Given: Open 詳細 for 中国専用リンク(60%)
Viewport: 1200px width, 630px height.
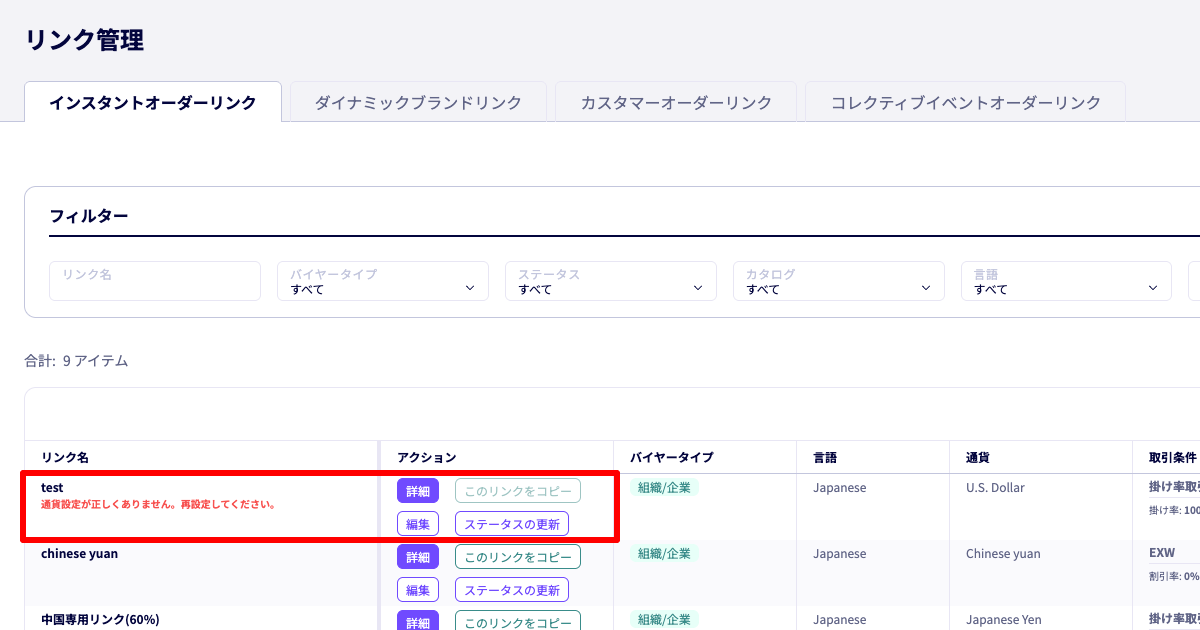Looking at the screenshot, I should 418,621.
